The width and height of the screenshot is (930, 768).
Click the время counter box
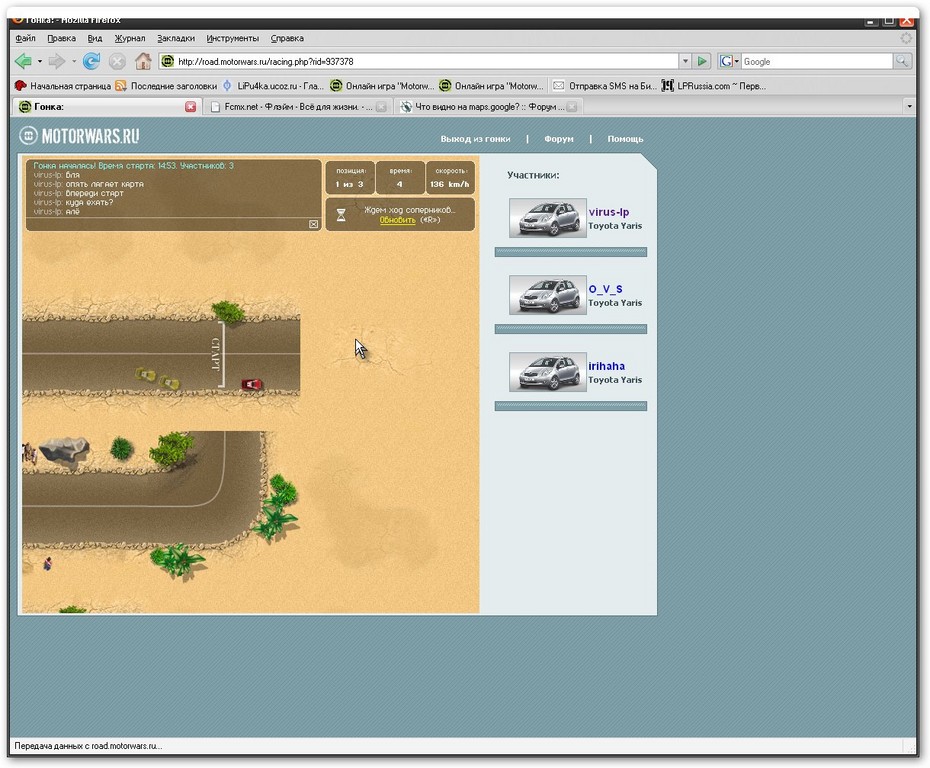point(400,177)
